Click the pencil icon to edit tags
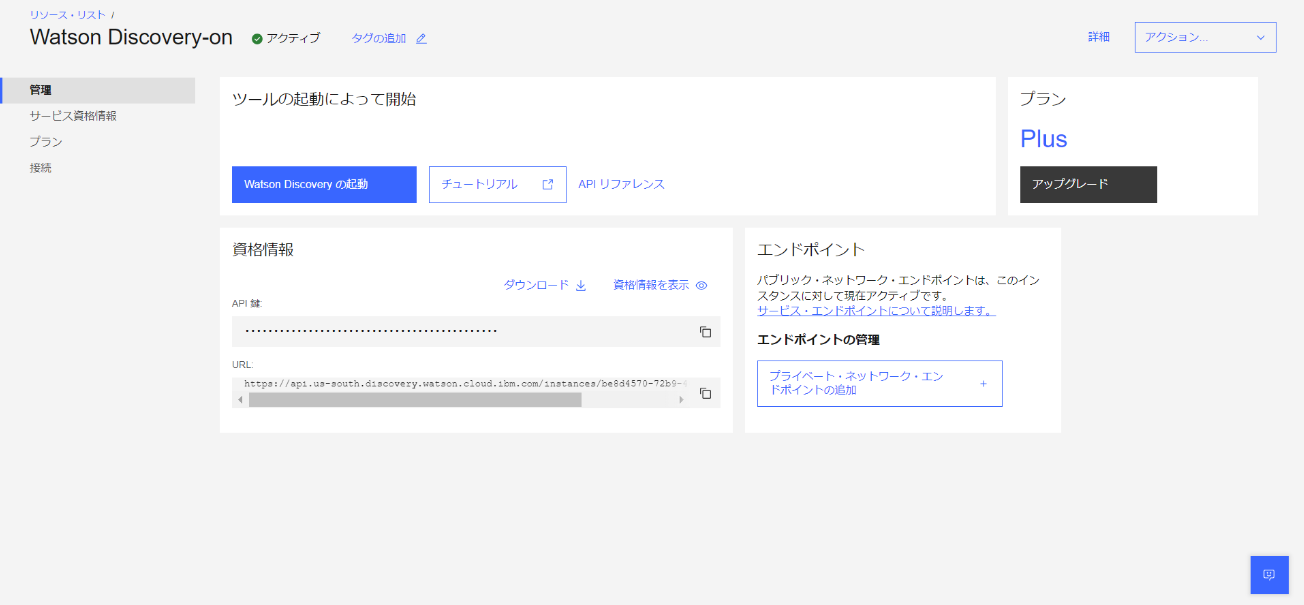This screenshot has width=1304, height=605. [421, 39]
